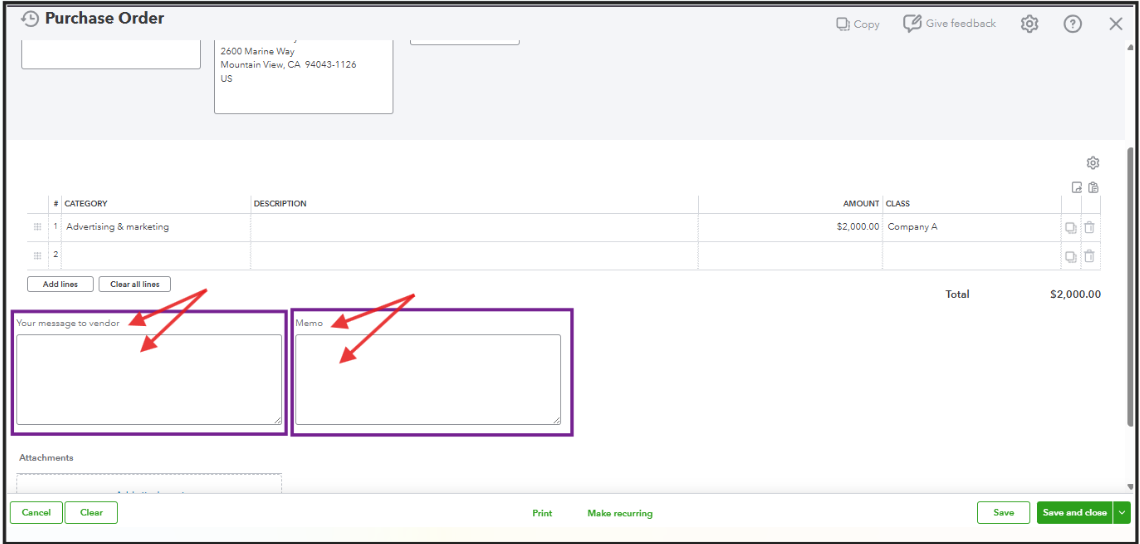Open the empty category cell in line 2
Viewport: 1140px width, 544px height.
click(x=156, y=255)
